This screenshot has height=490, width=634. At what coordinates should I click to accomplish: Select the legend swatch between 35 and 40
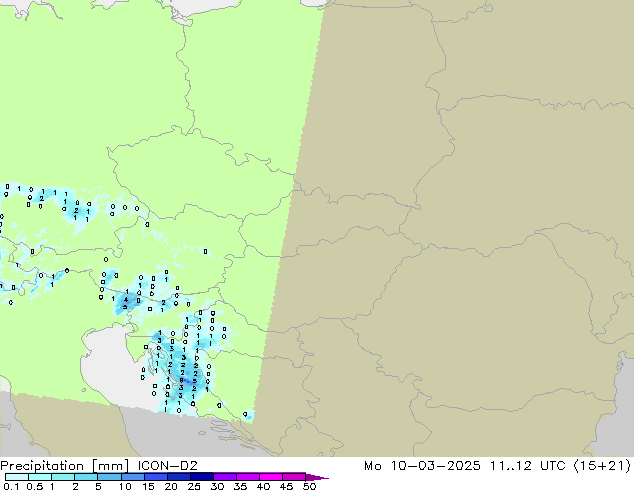click(x=247, y=477)
